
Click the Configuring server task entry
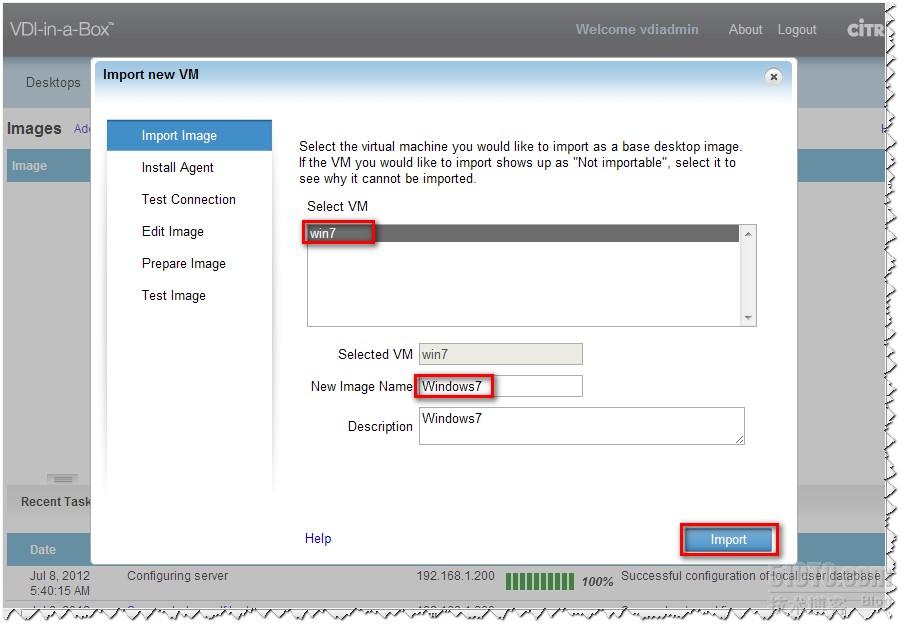(177, 576)
